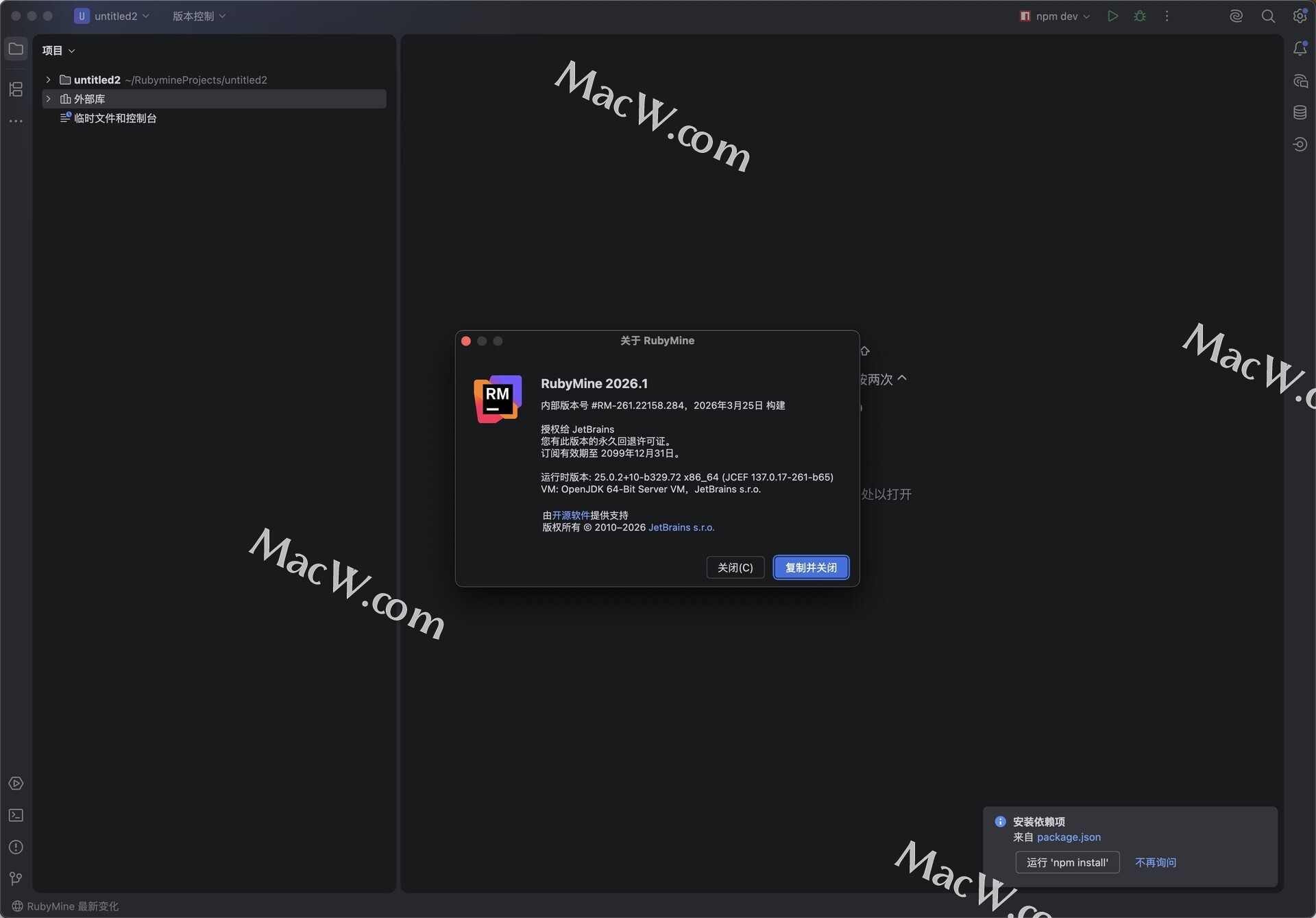Expand the untitled2 project folder

tap(48, 80)
